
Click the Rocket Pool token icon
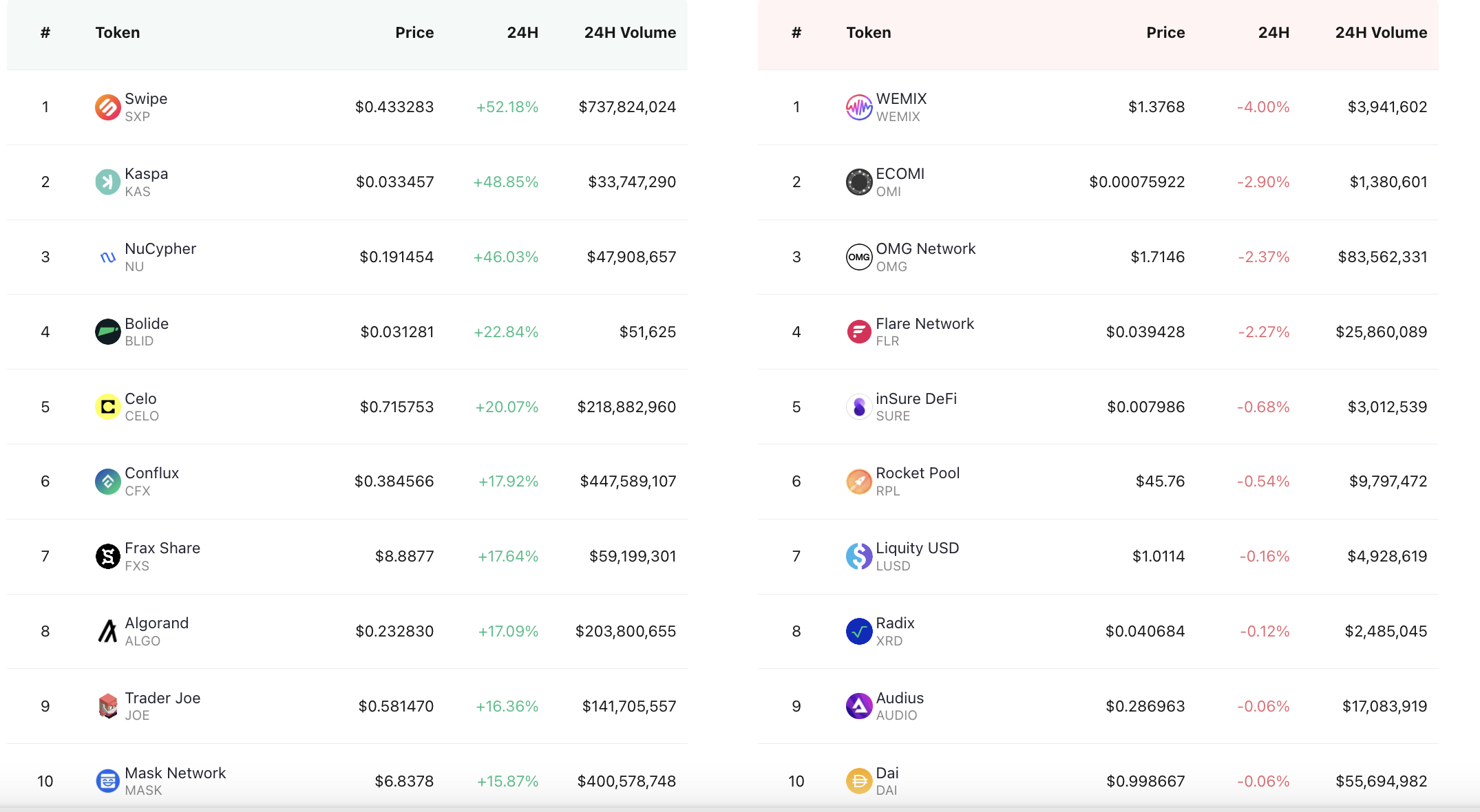(x=858, y=482)
